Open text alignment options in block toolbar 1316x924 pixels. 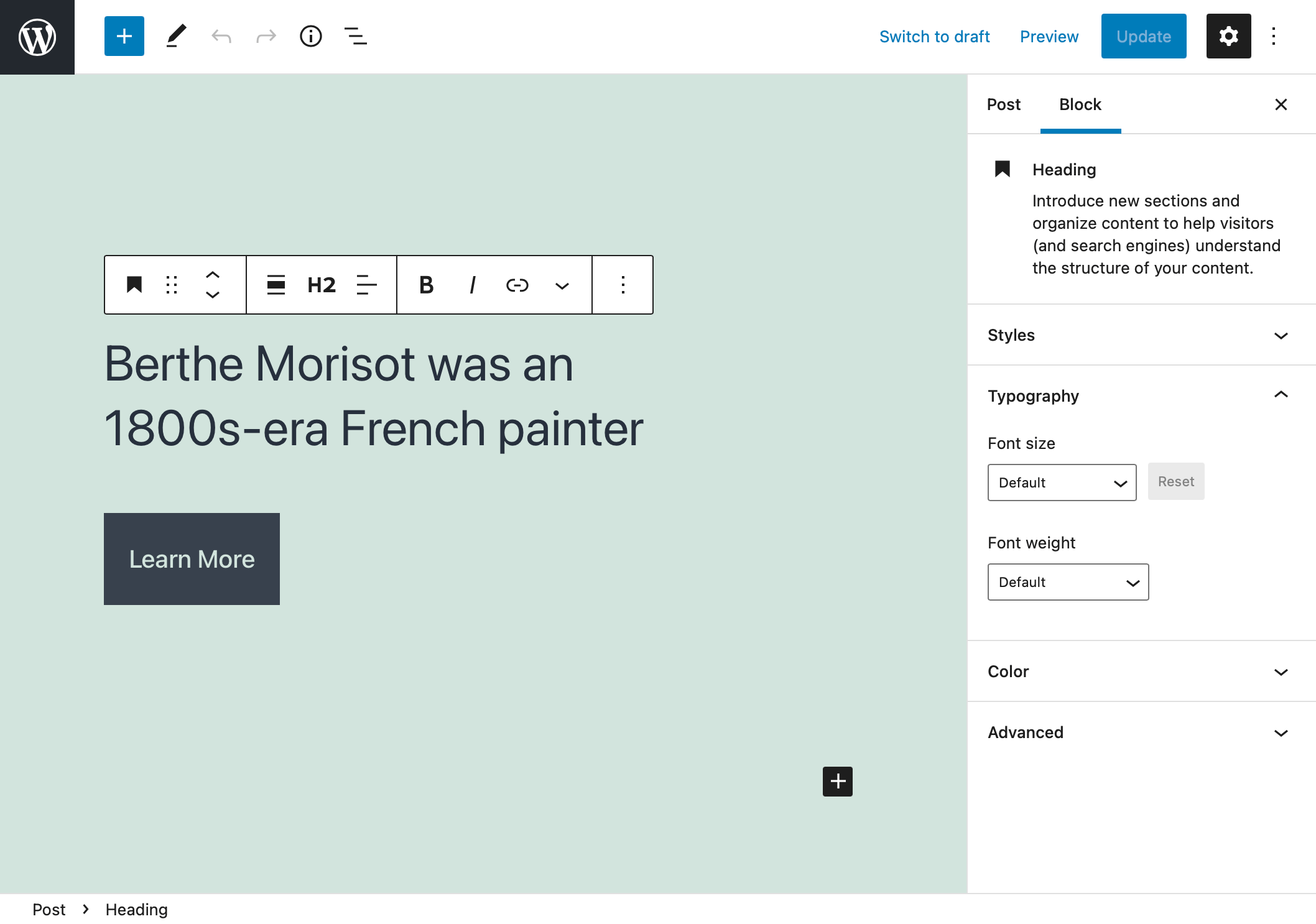click(x=366, y=285)
